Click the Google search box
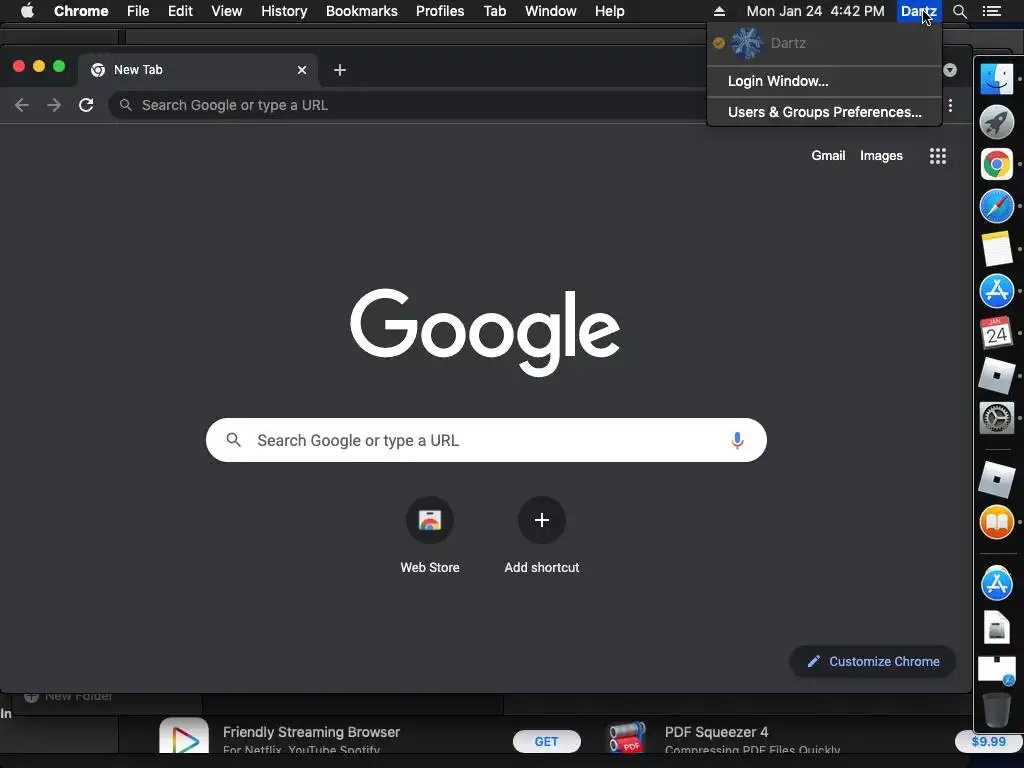This screenshot has width=1024, height=768. click(x=486, y=440)
